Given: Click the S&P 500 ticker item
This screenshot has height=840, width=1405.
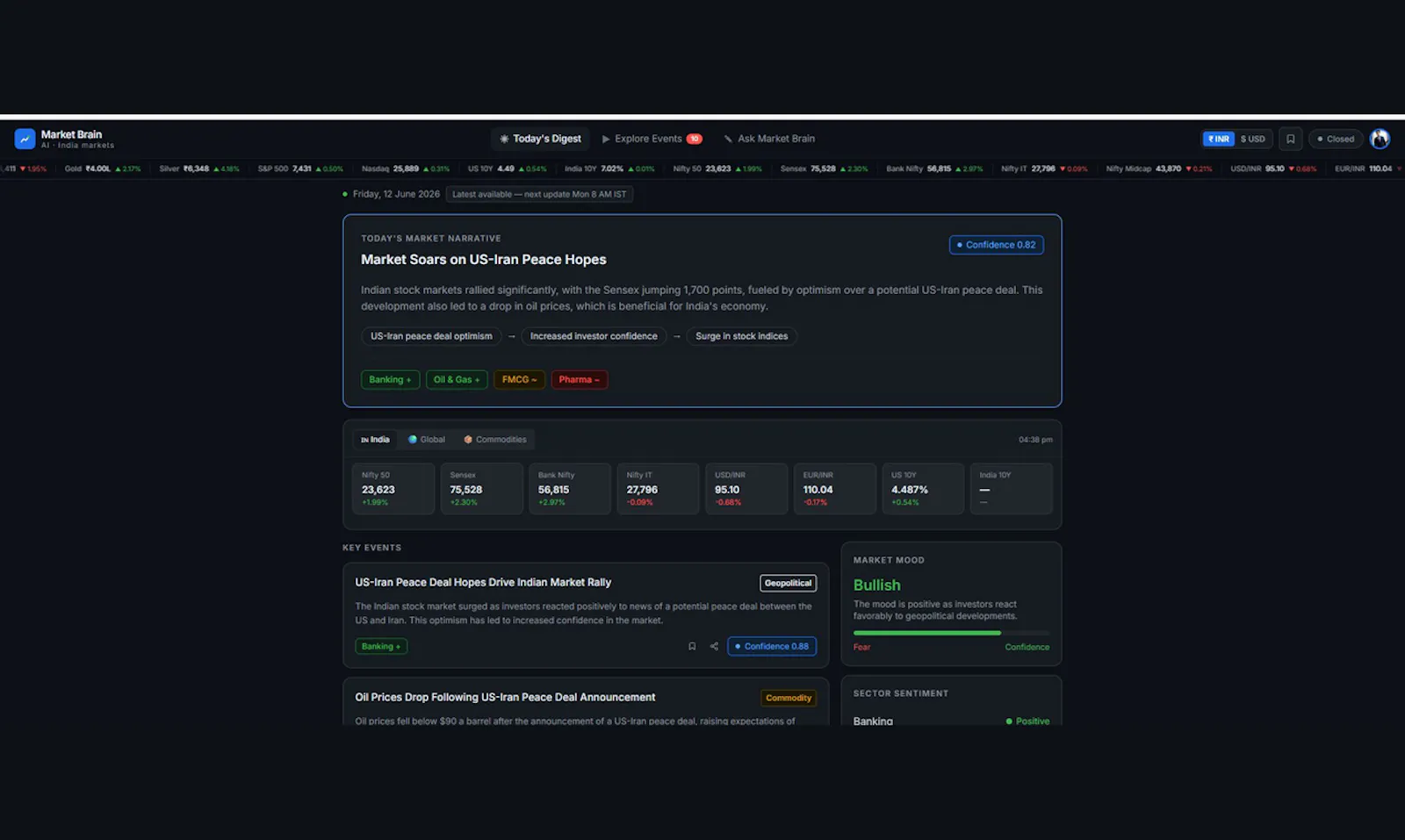Looking at the screenshot, I should pyautogui.click(x=300, y=169).
